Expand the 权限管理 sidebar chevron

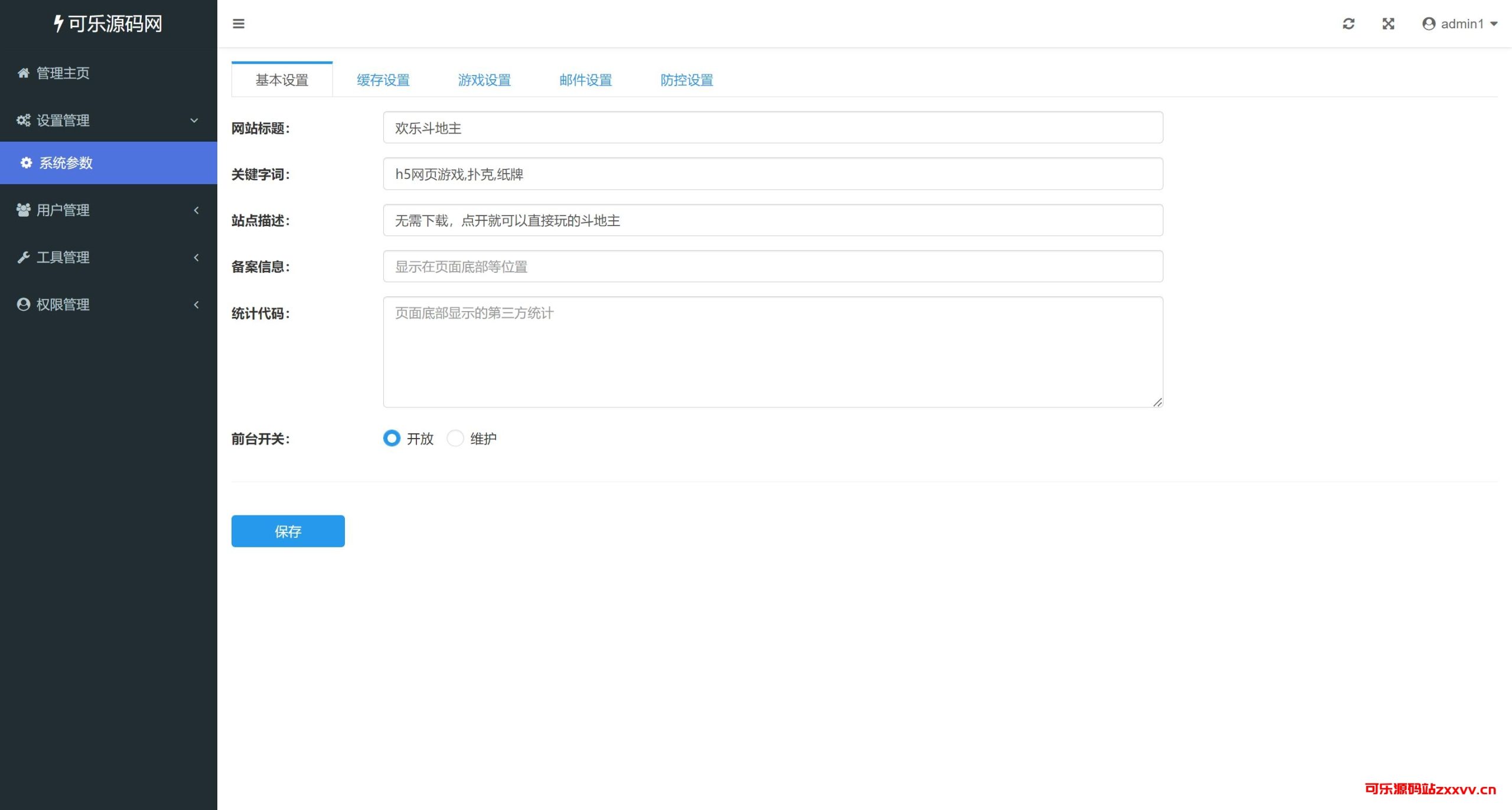coord(196,305)
